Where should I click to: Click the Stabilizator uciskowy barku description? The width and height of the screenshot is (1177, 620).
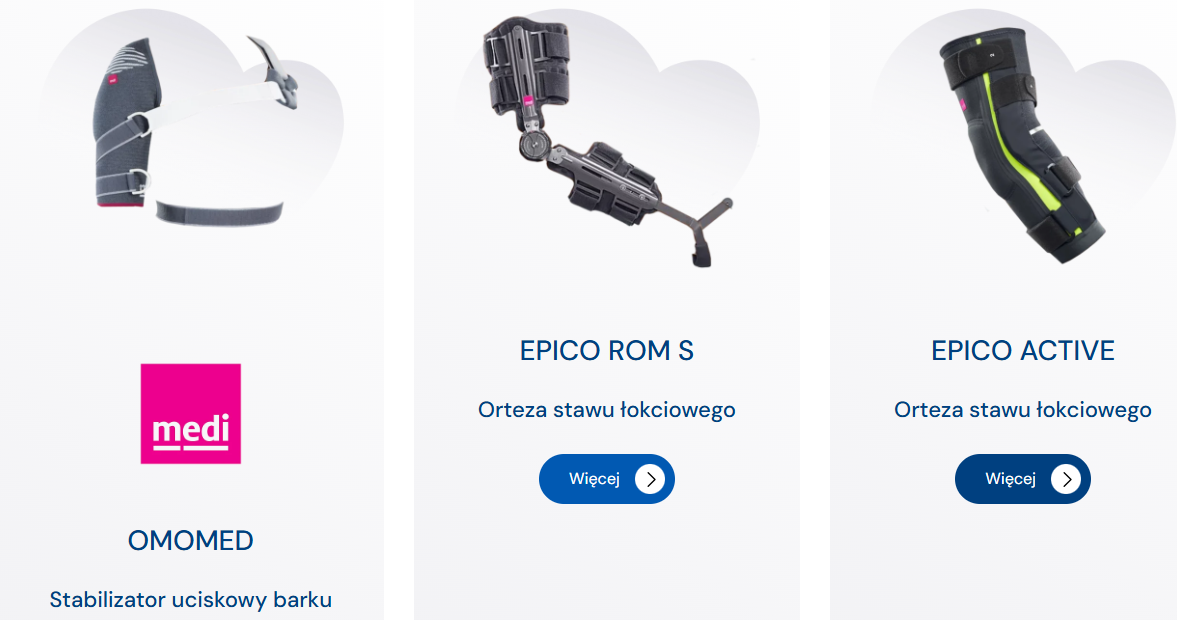[x=191, y=600]
